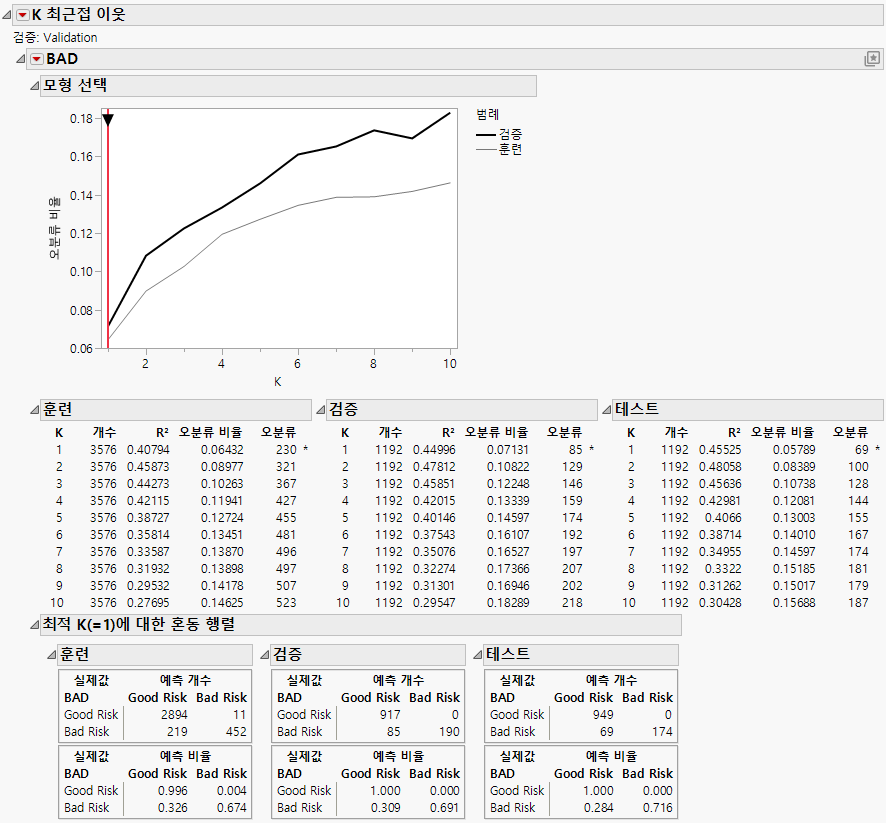Screen dimensions: 886x823
Task: Collapse the 모형 선택 section
Action: tap(33, 86)
